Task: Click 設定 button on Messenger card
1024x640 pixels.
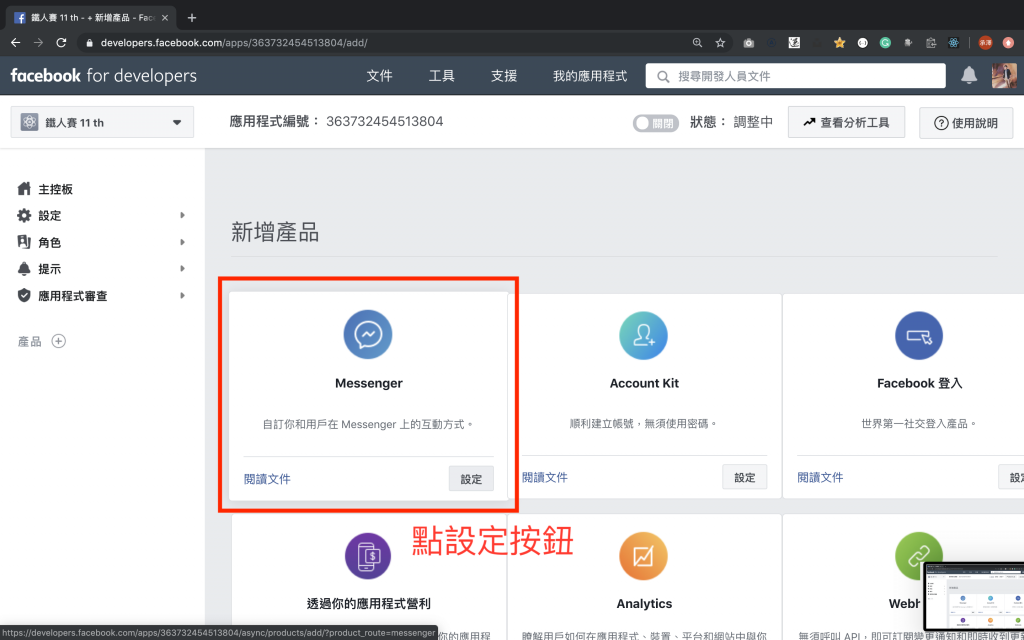Action: point(471,479)
